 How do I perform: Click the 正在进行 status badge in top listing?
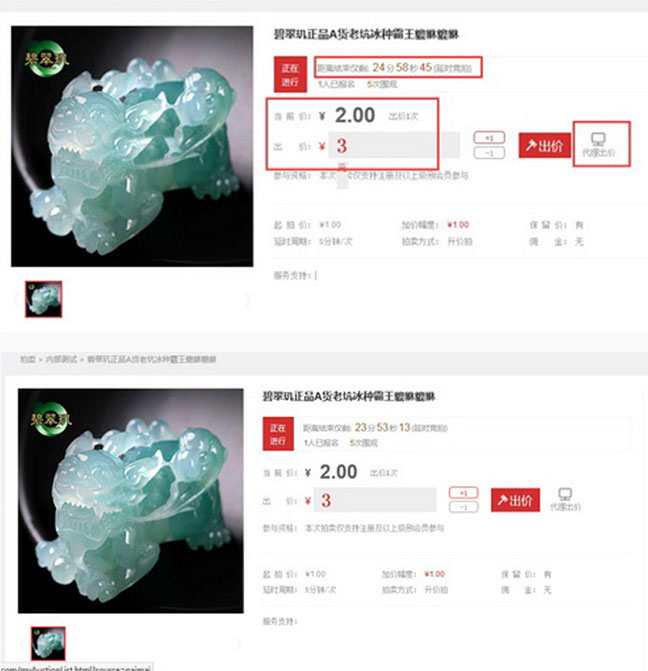pyautogui.click(x=290, y=74)
